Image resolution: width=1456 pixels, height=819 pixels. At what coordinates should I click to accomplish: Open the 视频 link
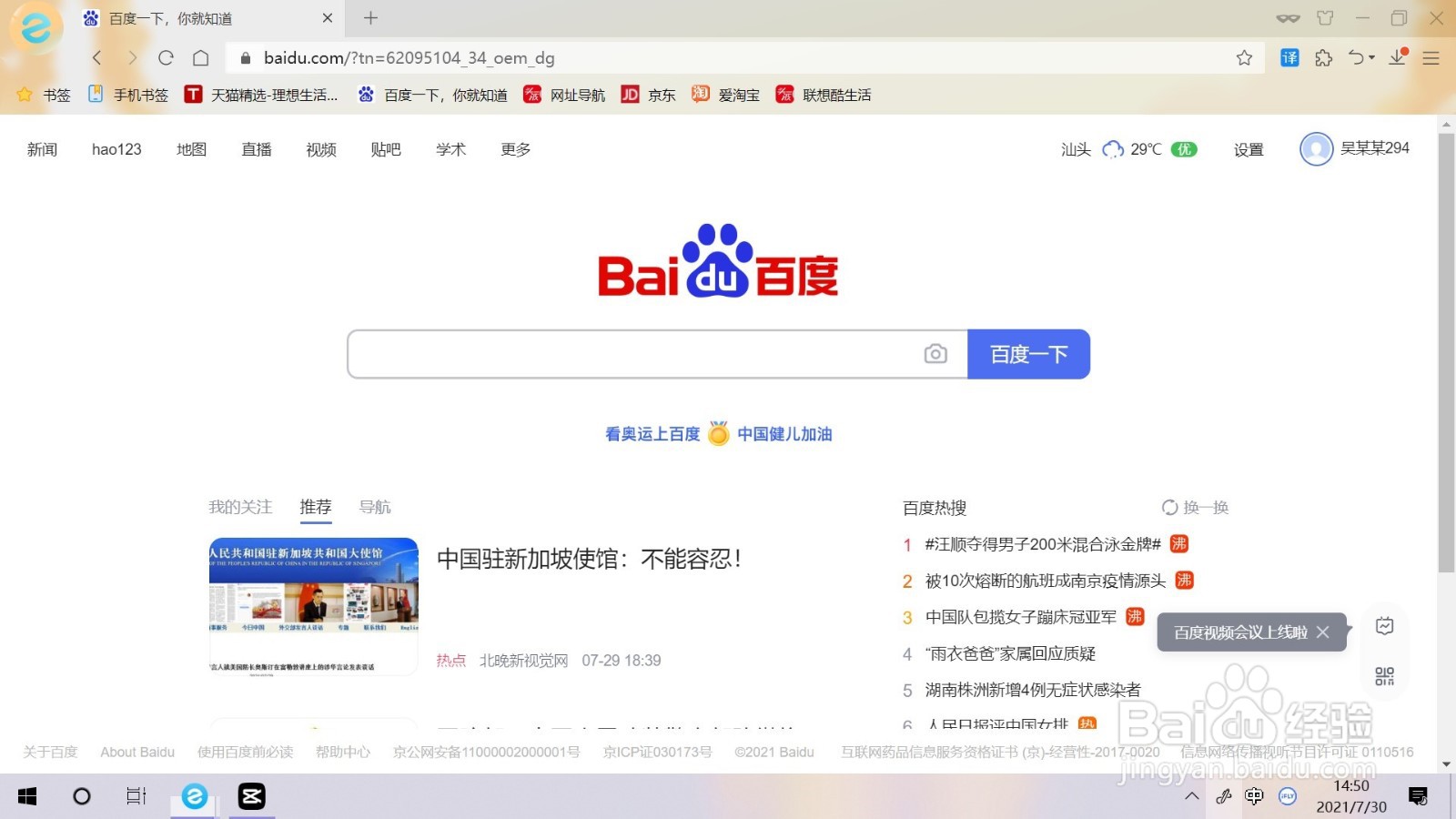tap(321, 149)
